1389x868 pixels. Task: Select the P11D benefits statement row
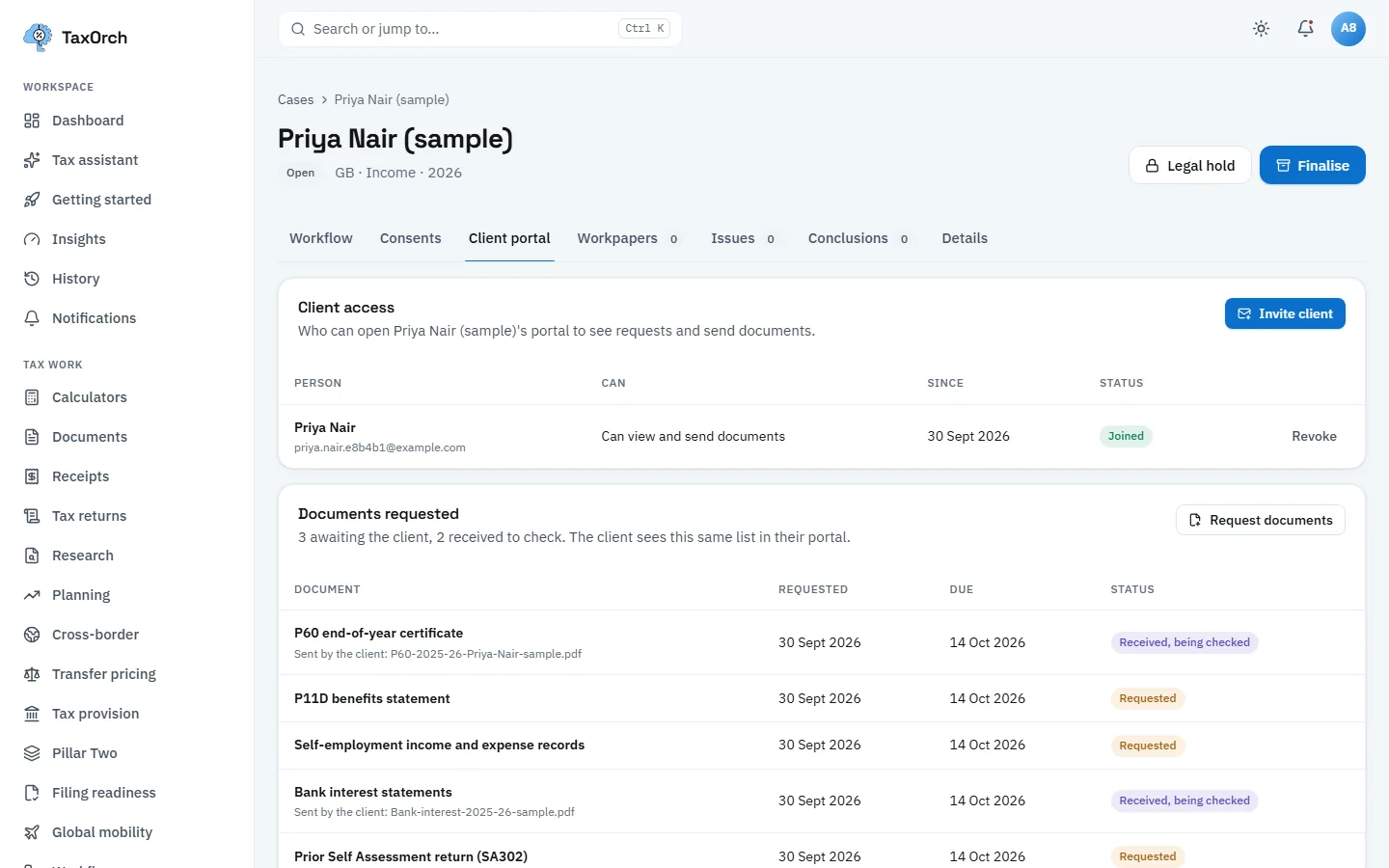[822, 698]
